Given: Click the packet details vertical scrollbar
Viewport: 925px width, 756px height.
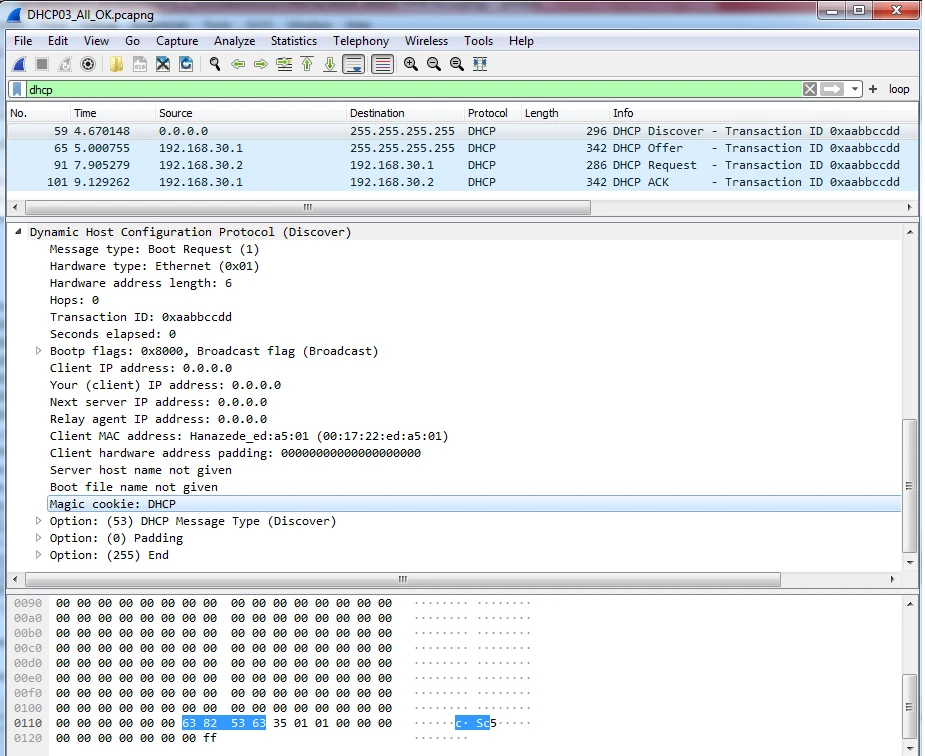Looking at the screenshot, I should (x=909, y=485).
